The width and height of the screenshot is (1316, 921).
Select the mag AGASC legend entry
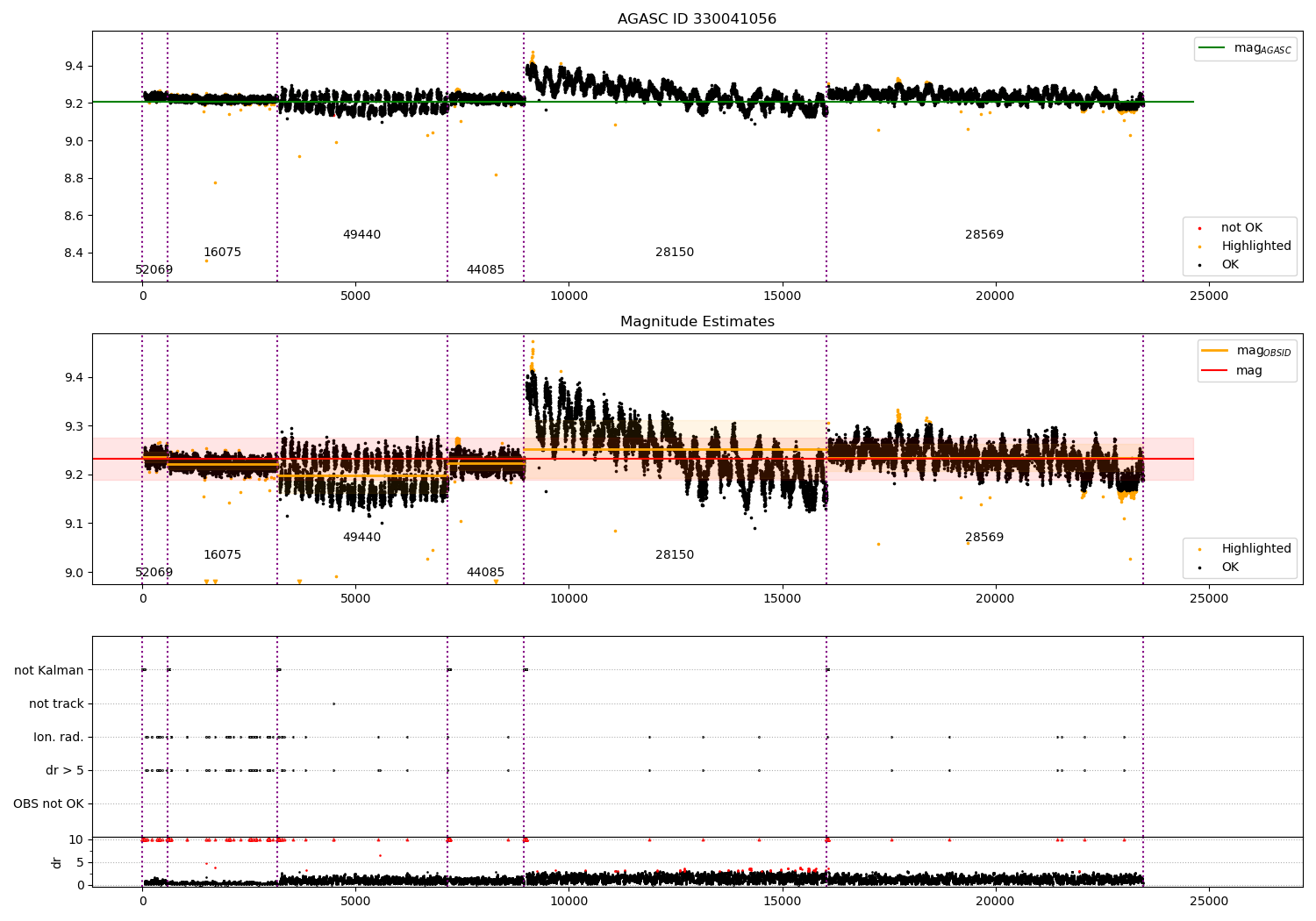pyautogui.click(x=1245, y=48)
